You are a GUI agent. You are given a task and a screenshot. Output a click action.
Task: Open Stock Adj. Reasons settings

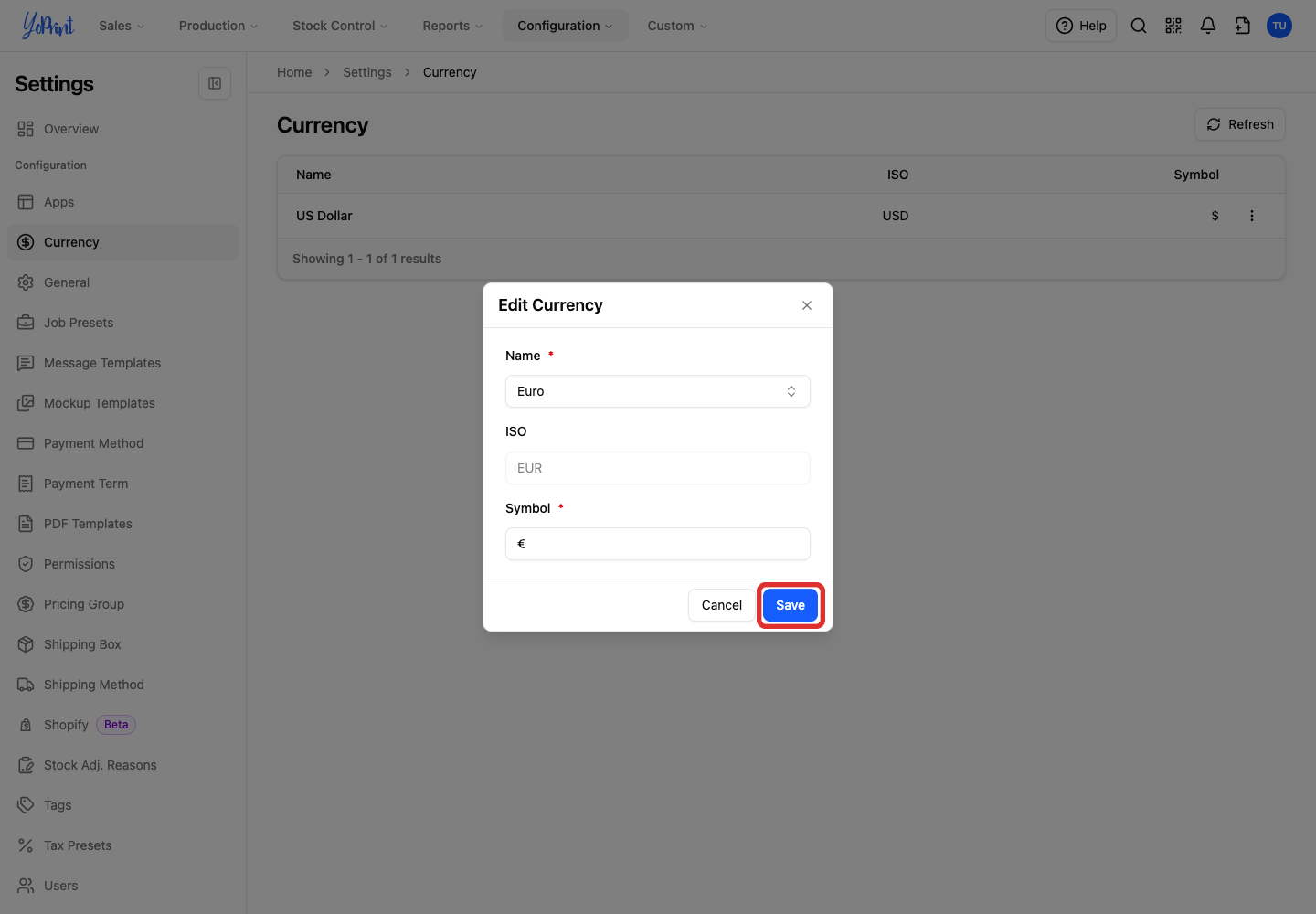point(122,765)
